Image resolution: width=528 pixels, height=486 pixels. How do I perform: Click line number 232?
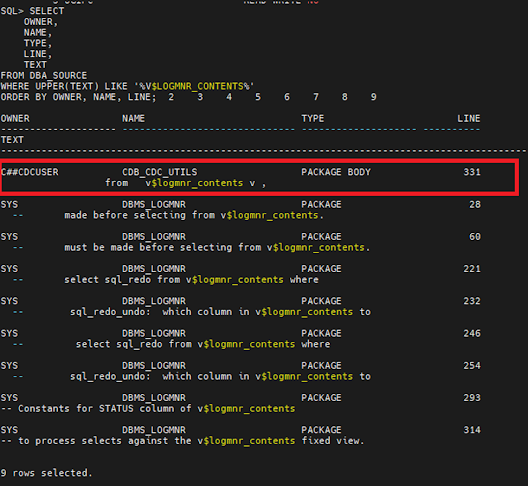(x=472, y=301)
